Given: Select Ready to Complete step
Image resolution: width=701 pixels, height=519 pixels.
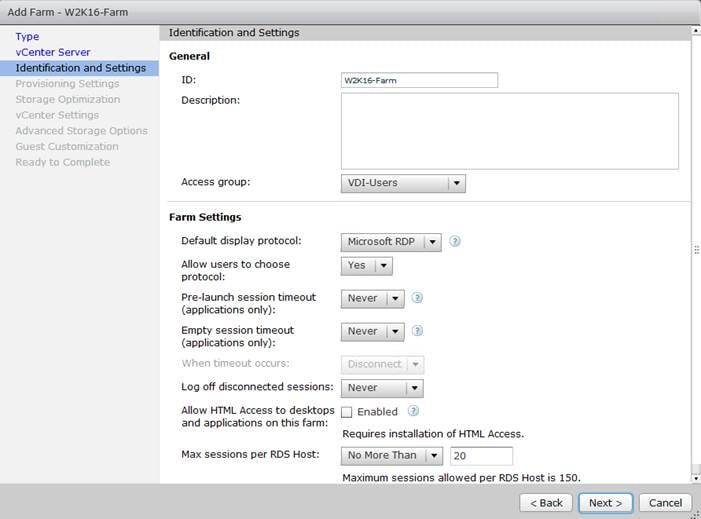Looking at the screenshot, I should (x=63, y=162).
